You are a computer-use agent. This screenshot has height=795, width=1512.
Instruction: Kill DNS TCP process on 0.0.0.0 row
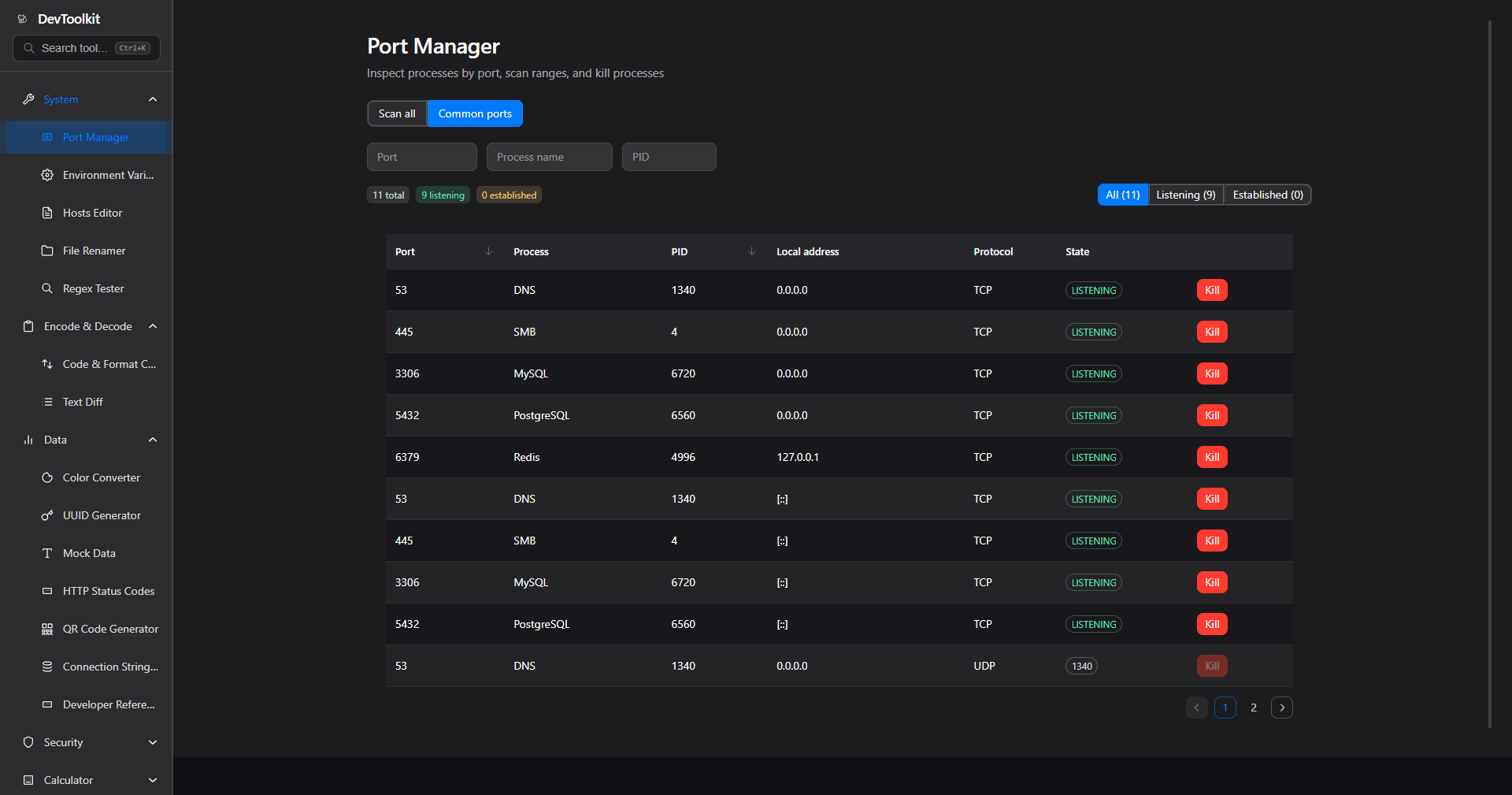(x=1212, y=290)
